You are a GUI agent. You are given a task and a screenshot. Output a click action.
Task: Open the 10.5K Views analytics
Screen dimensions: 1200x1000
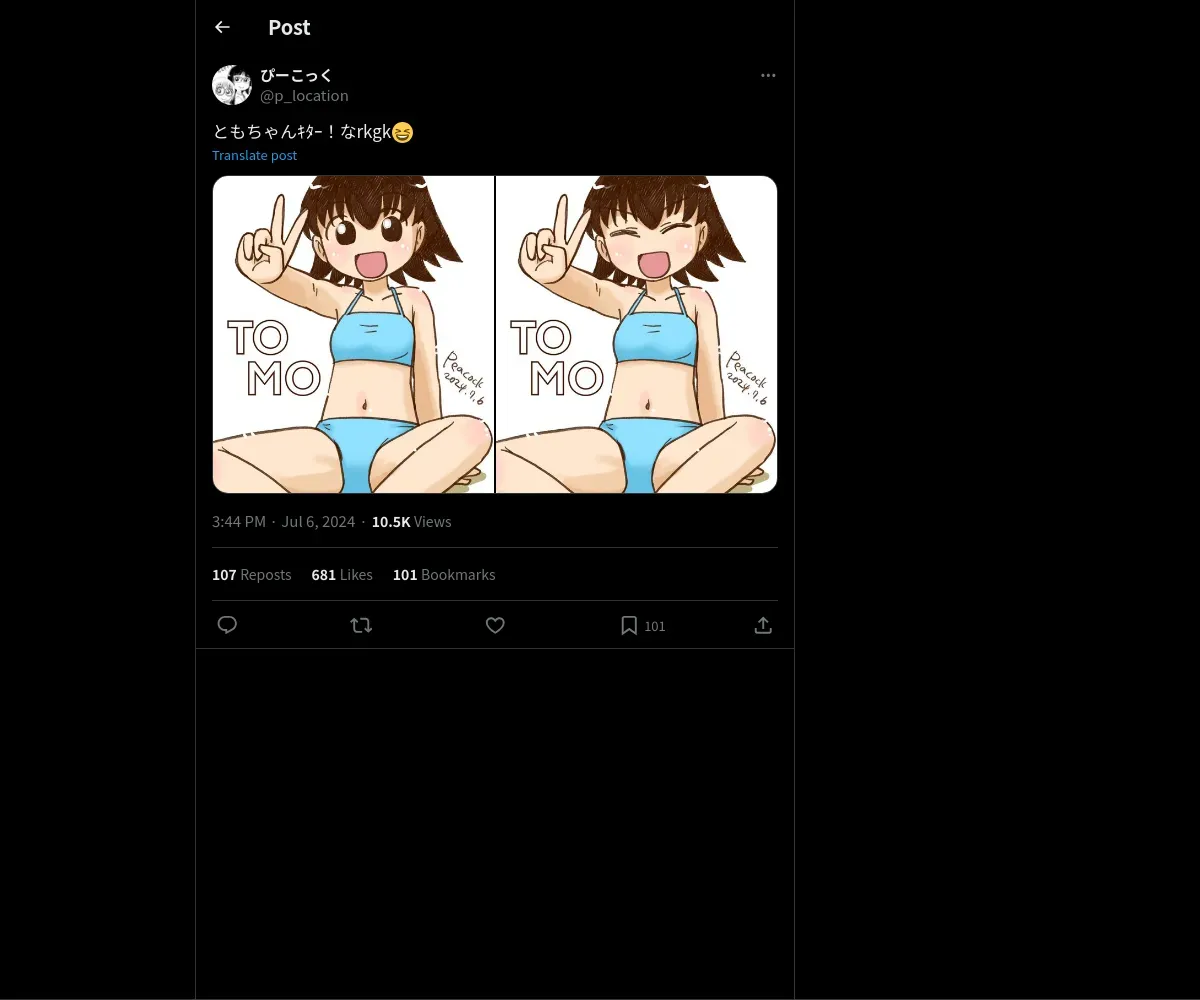click(411, 522)
